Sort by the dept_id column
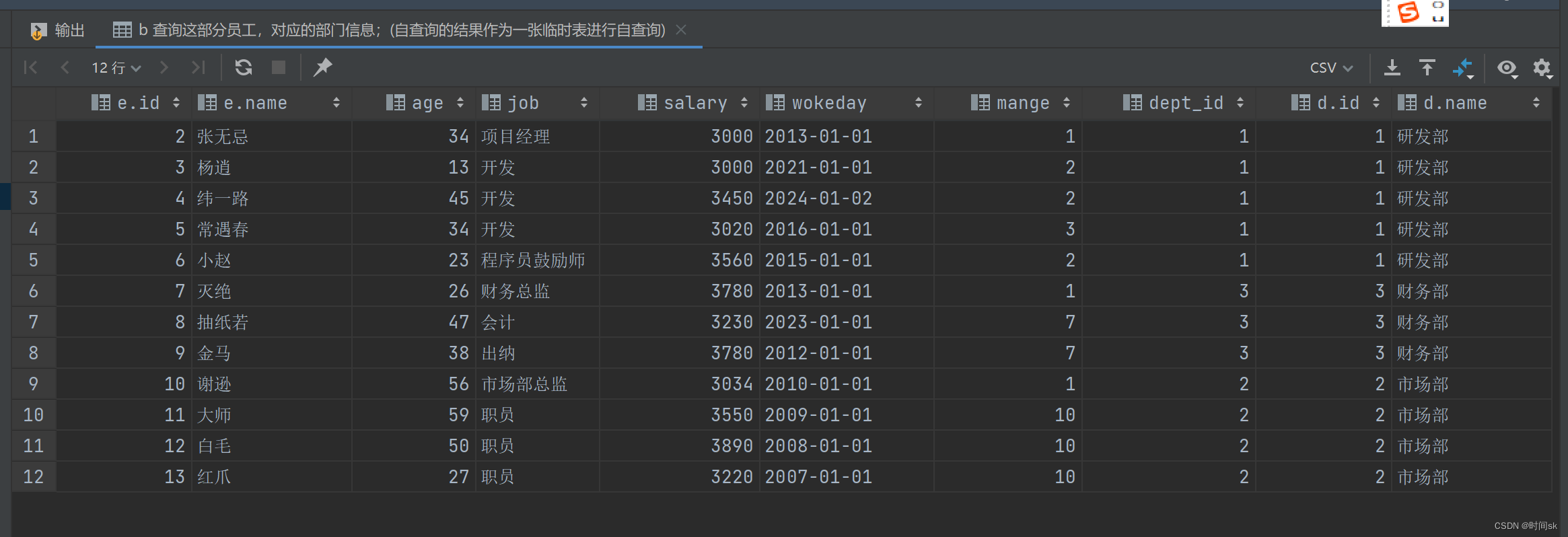Screen dimensions: 1568x537 (1240, 103)
